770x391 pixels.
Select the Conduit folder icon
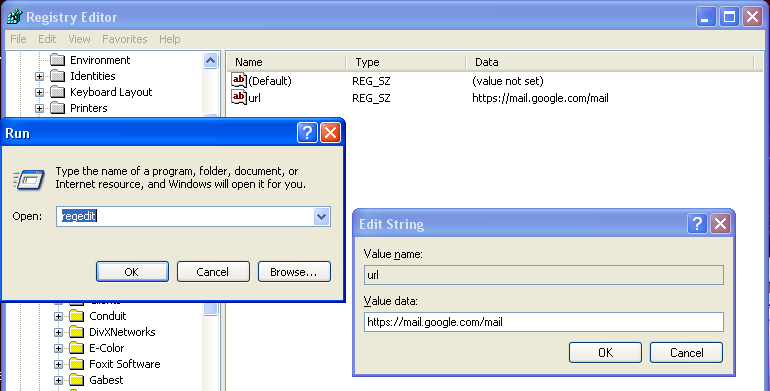[77, 316]
